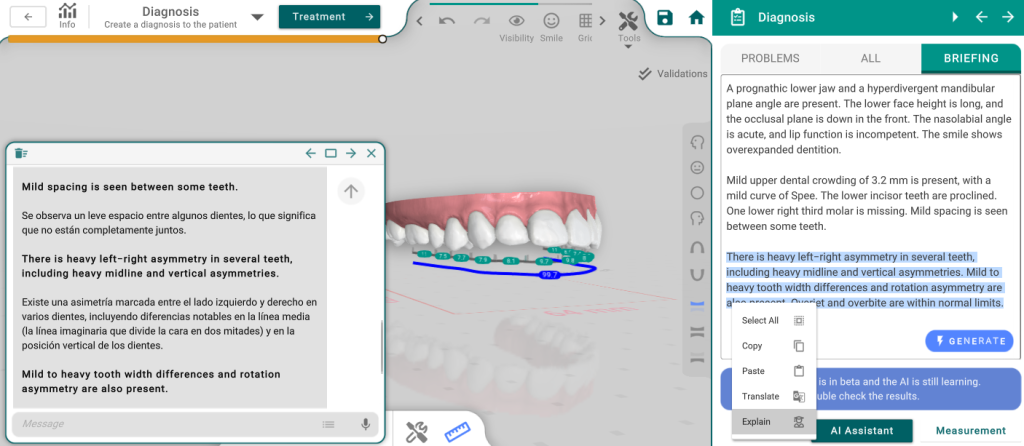Click the Message input field
1024x446 pixels.
click(165, 424)
